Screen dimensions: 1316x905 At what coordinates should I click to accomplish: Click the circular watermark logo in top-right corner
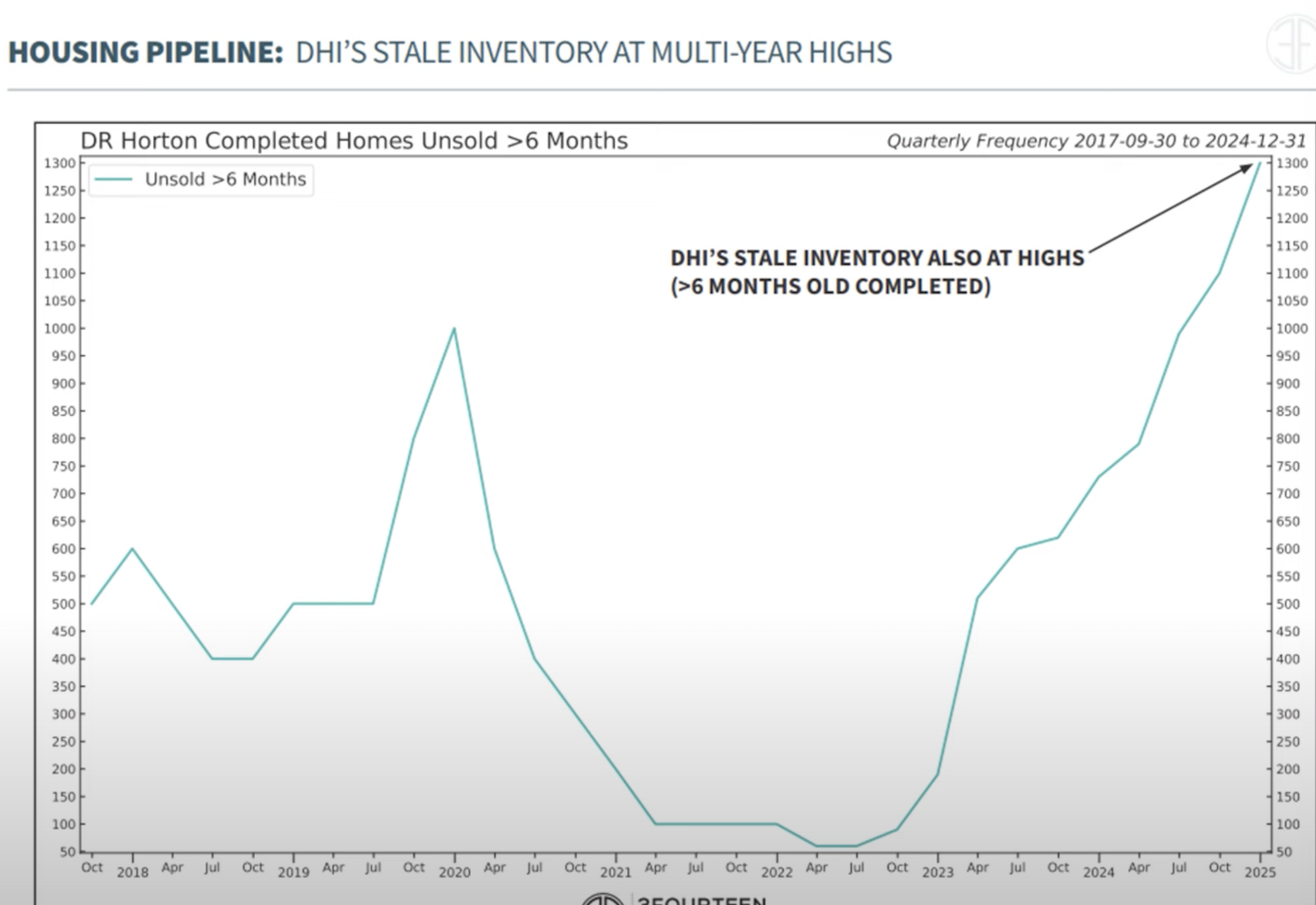coord(1291,44)
